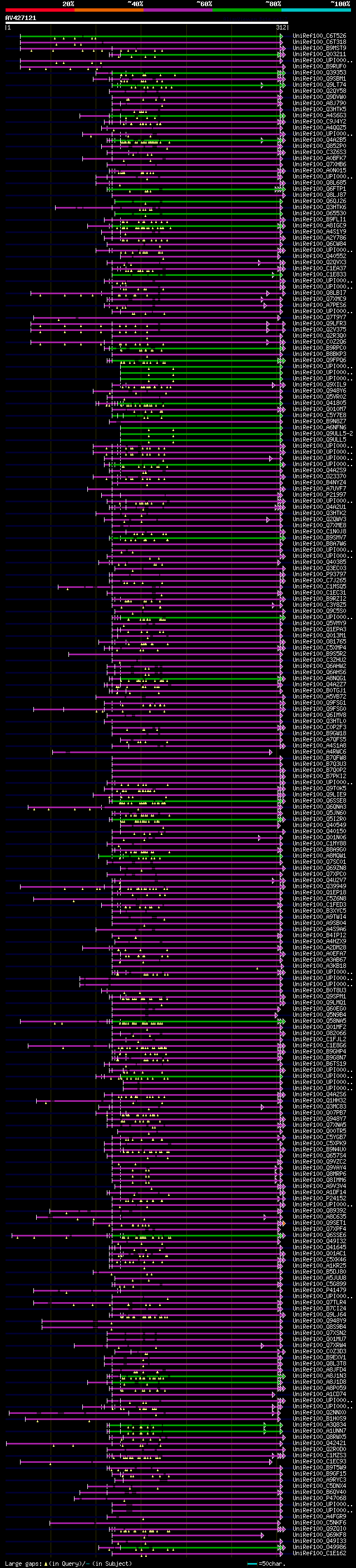Click on UniRef100_Q40552
Viewport: 356px width, 1568px height.
[319, 257]
